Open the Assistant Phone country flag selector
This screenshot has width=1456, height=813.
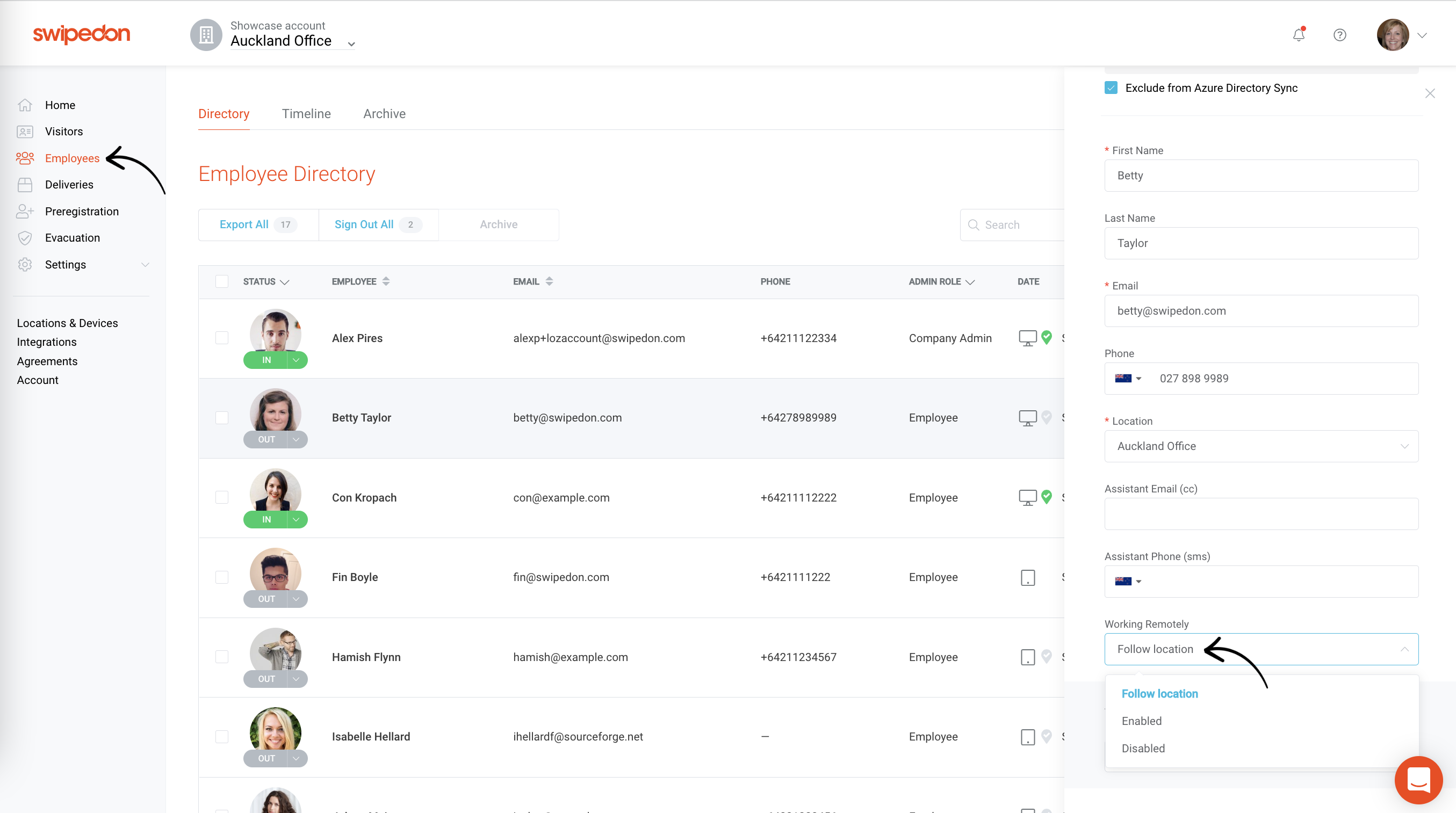(x=1128, y=582)
